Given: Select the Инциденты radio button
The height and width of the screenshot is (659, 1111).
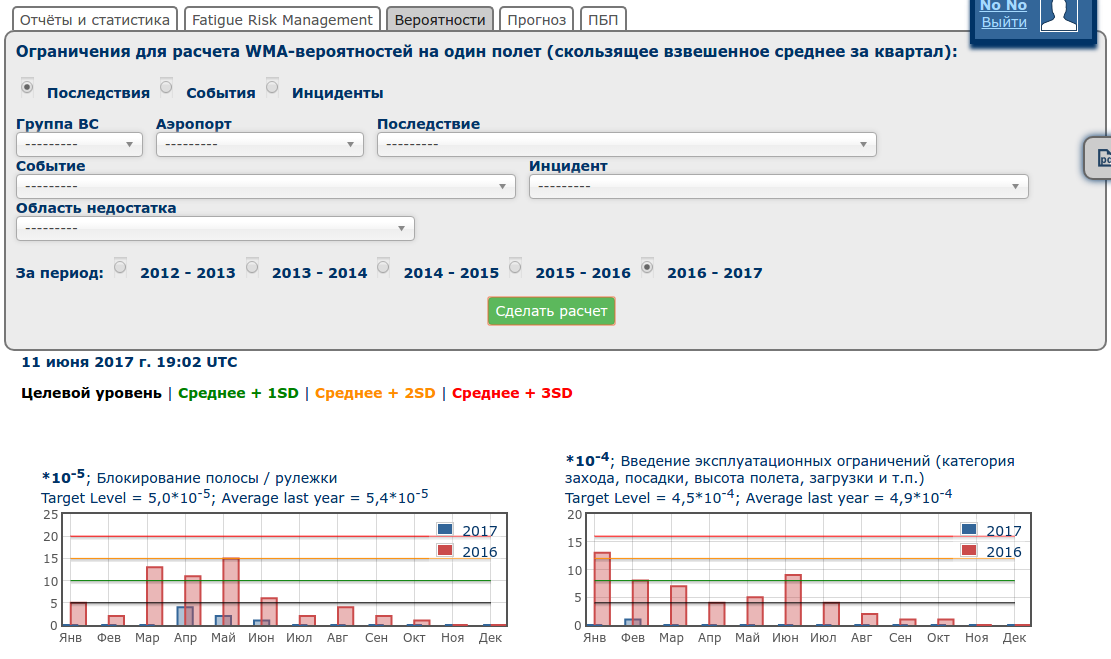Looking at the screenshot, I should tap(272, 88).
